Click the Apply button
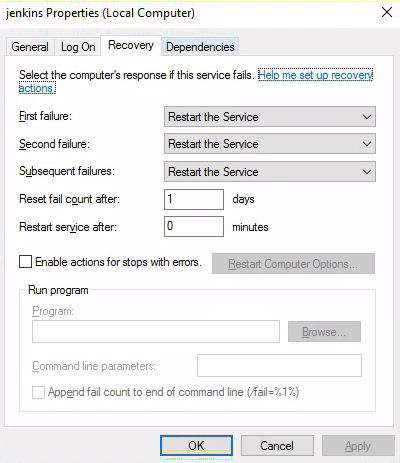Viewport: 400px width, 463px height. coord(358,446)
